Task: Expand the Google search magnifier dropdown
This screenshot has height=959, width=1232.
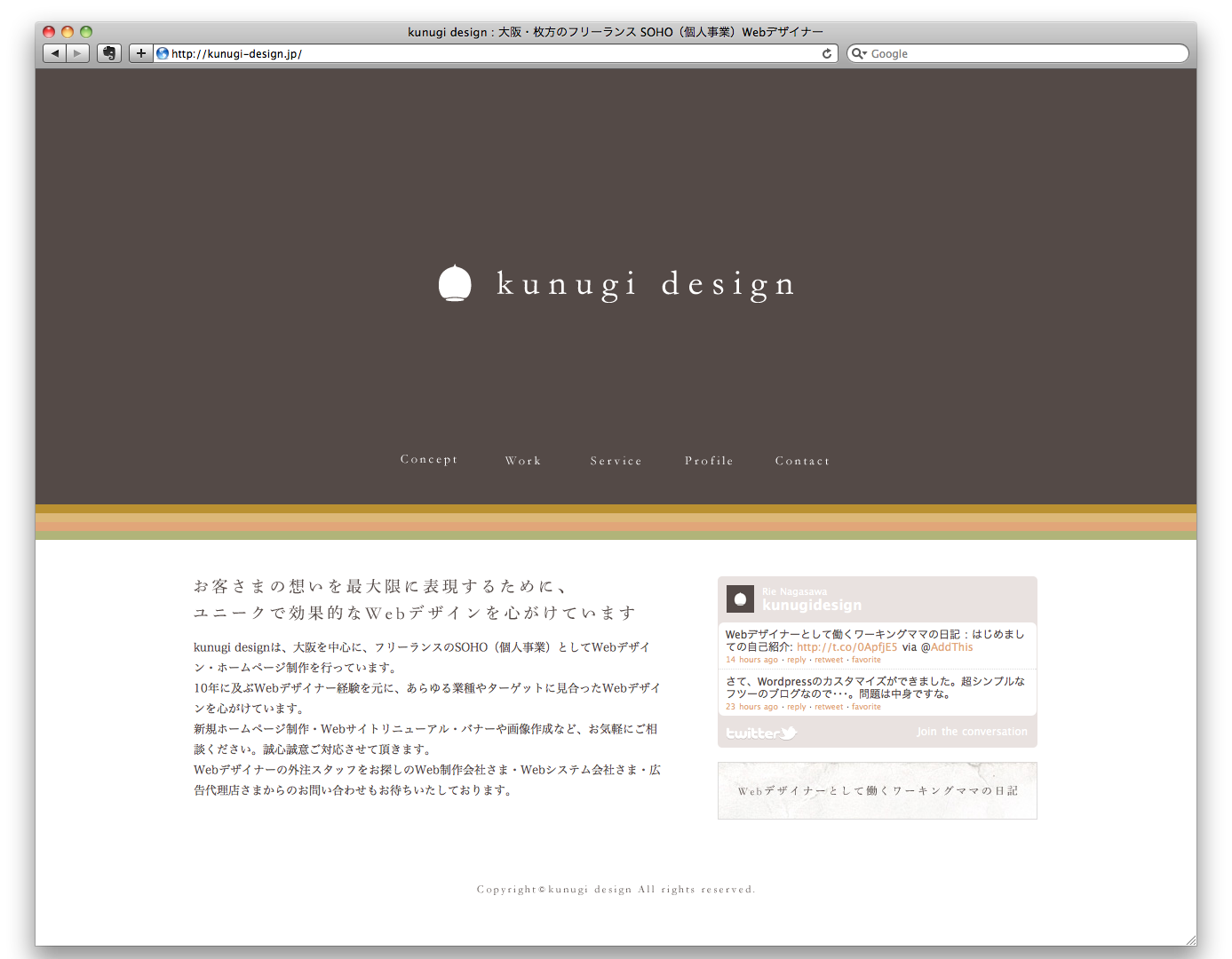Action: pos(859,53)
